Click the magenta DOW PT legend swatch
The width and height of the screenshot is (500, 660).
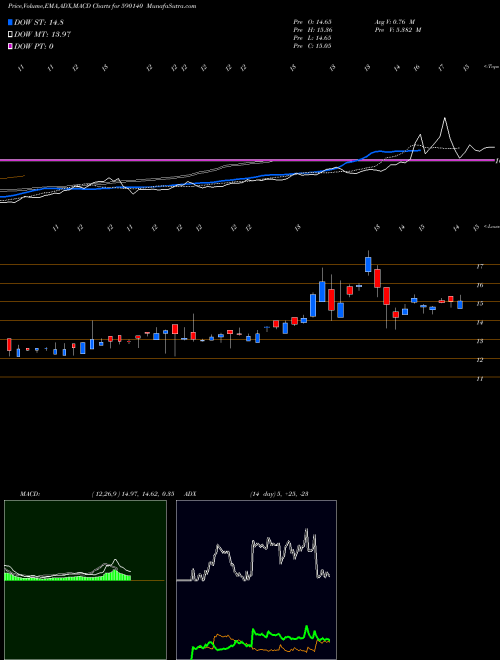click(10, 46)
